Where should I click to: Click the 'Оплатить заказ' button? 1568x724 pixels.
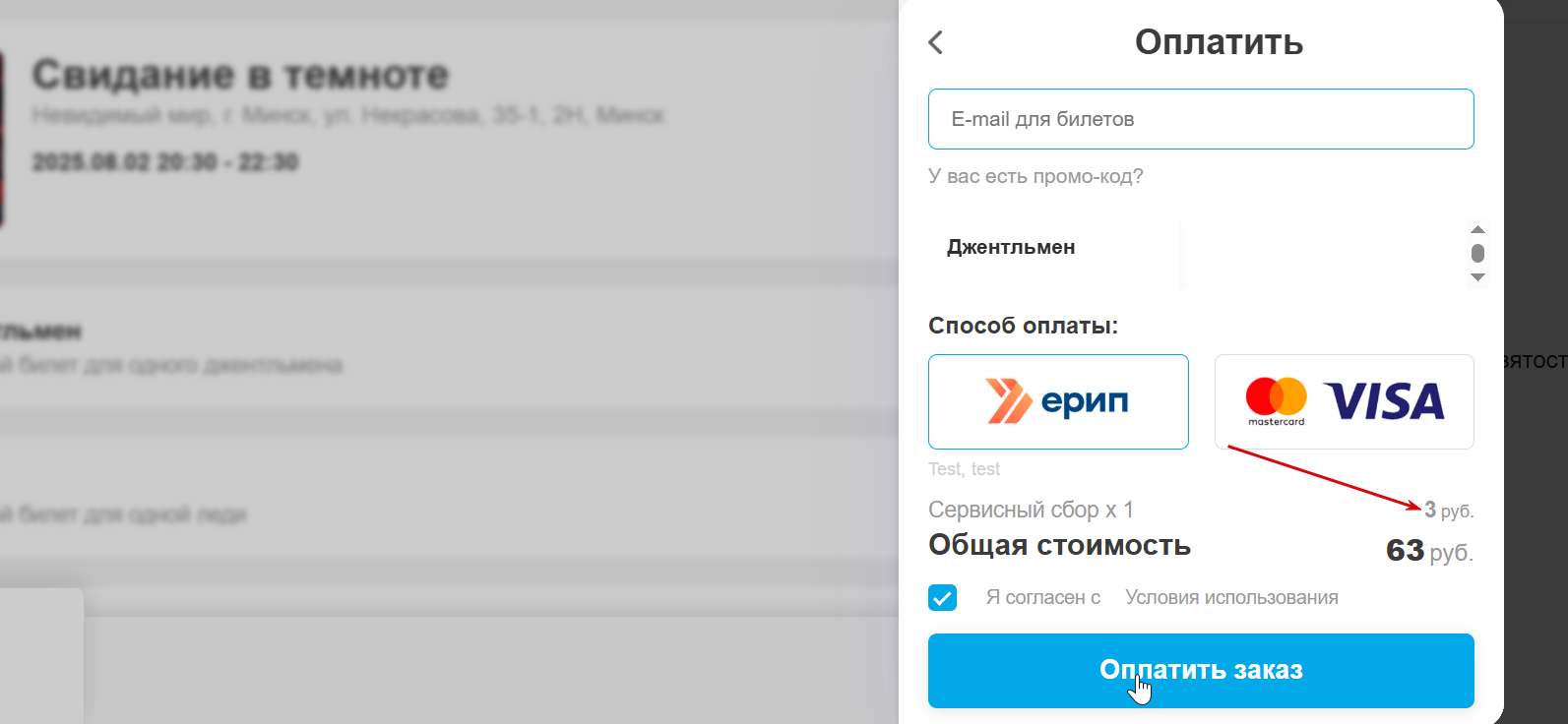point(1201,671)
